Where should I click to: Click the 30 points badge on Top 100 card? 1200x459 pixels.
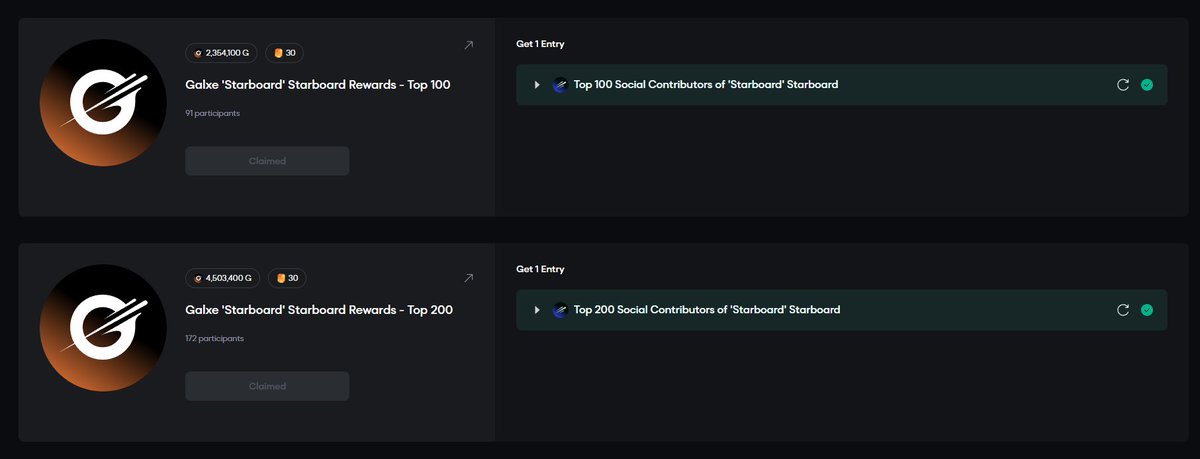pos(285,53)
